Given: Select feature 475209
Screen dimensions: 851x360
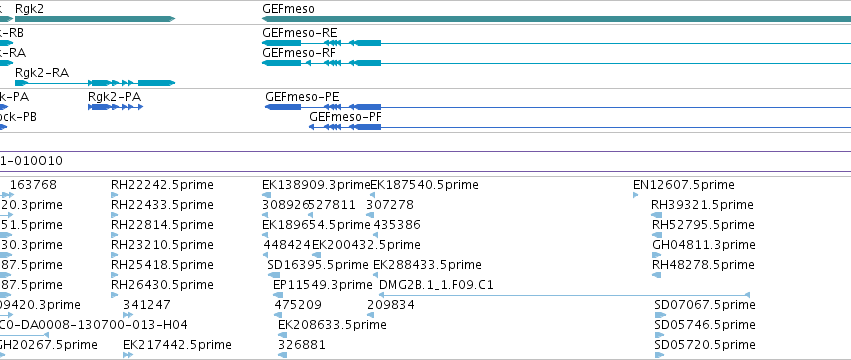Looking at the screenshot, I should [298, 305].
